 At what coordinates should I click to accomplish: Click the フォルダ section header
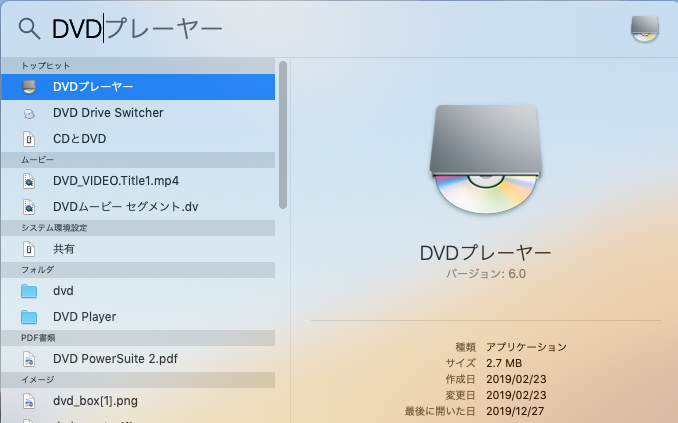(x=138, y=270)
